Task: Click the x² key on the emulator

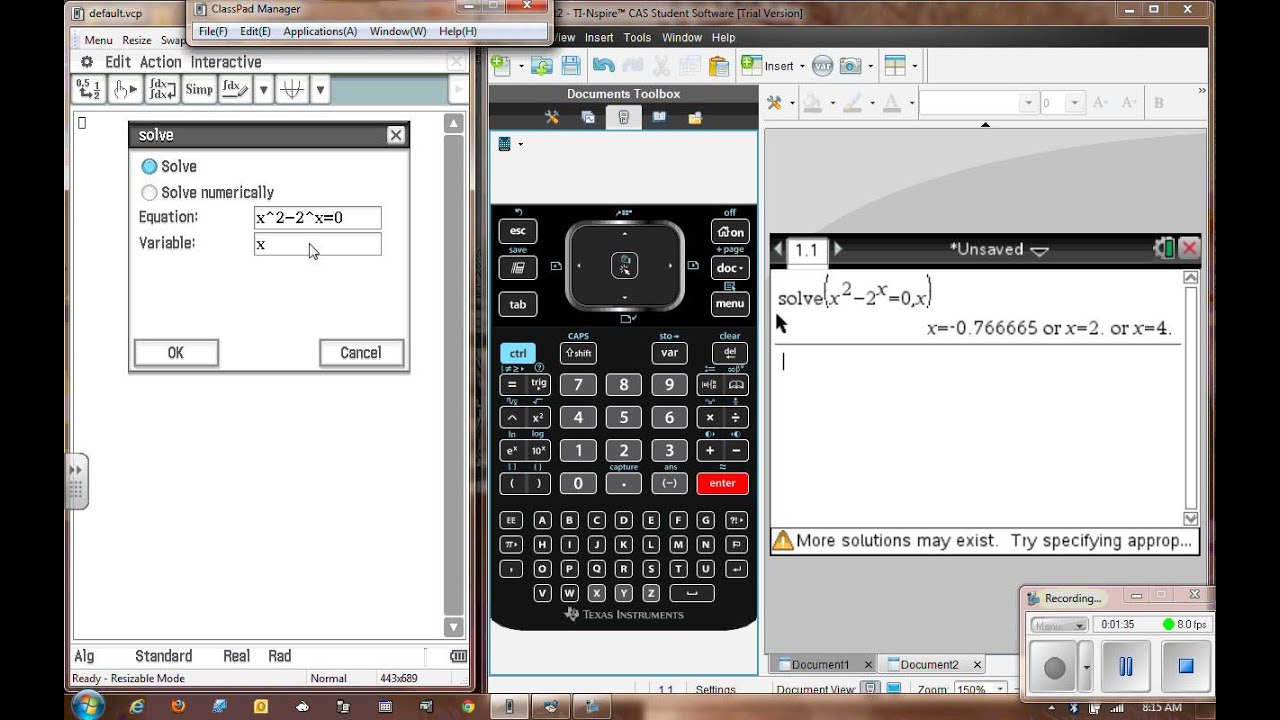Action: pyautogui.click(x=538, y=418)
